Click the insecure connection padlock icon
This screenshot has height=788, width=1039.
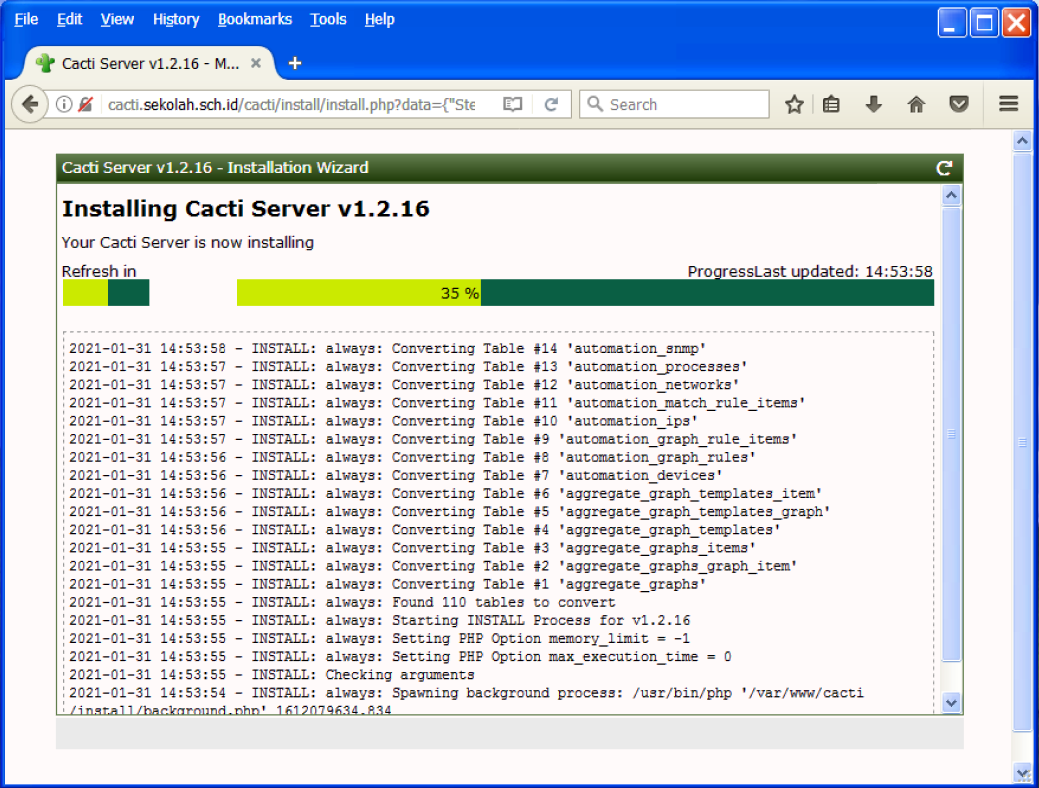tap(86, 104)
